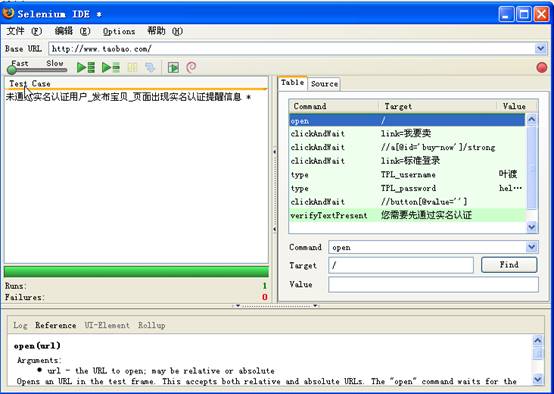This screenshot has width=554, height=394.
Task: Minimize the Selenium IDE window
Action: pyautogui.click(x=506, y=14)
